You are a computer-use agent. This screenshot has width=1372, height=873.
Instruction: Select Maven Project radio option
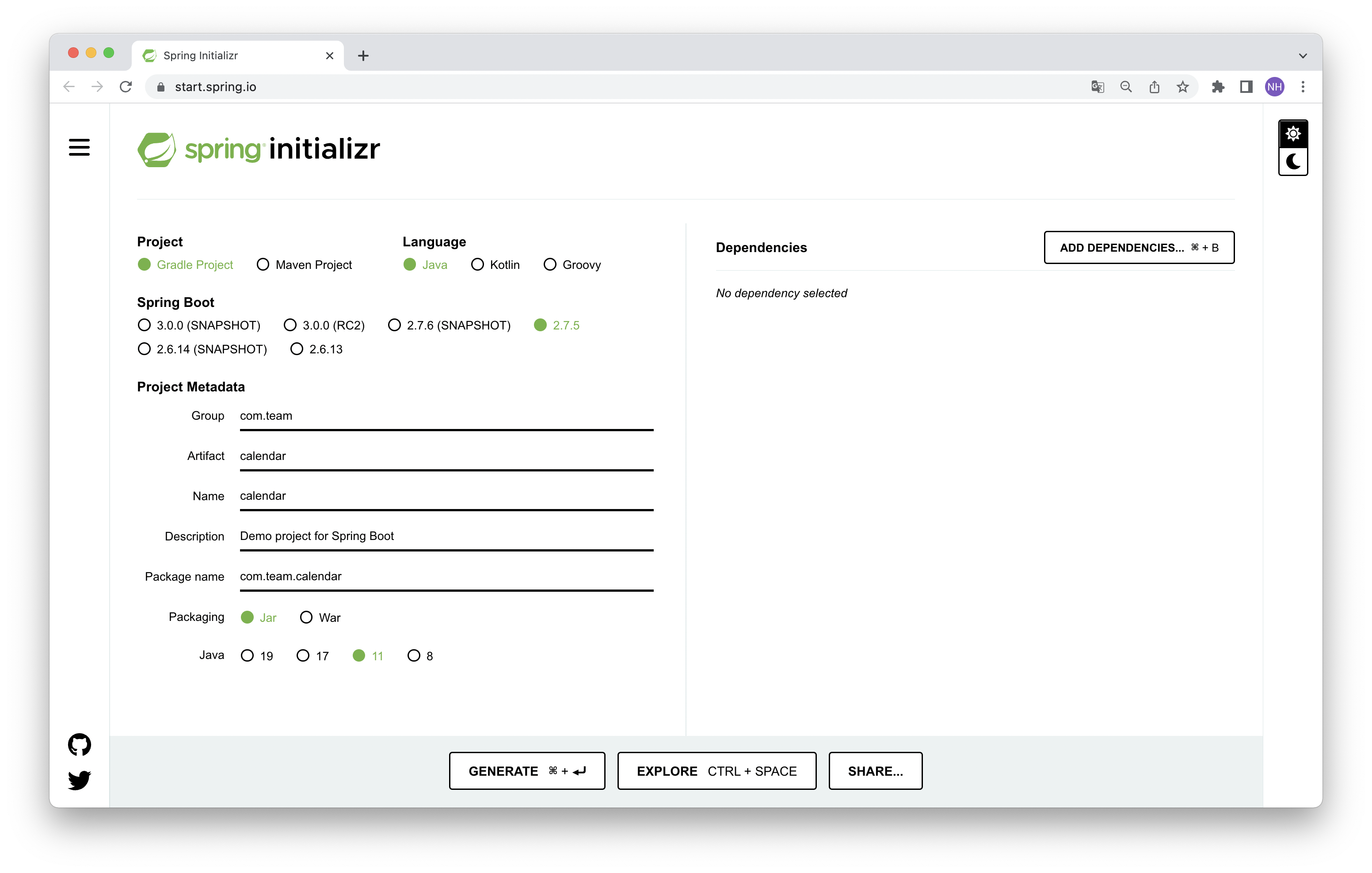click(263, 264)
